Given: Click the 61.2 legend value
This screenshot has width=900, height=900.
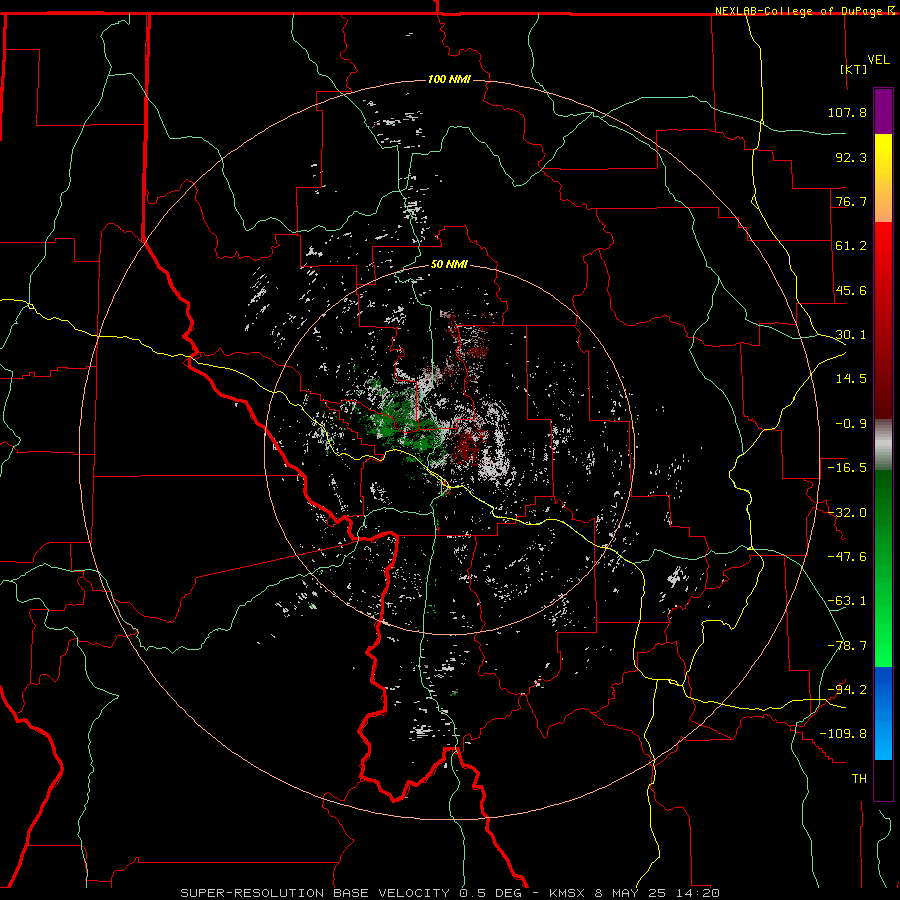Looking at the screenshot, I should tap(851, 246).
